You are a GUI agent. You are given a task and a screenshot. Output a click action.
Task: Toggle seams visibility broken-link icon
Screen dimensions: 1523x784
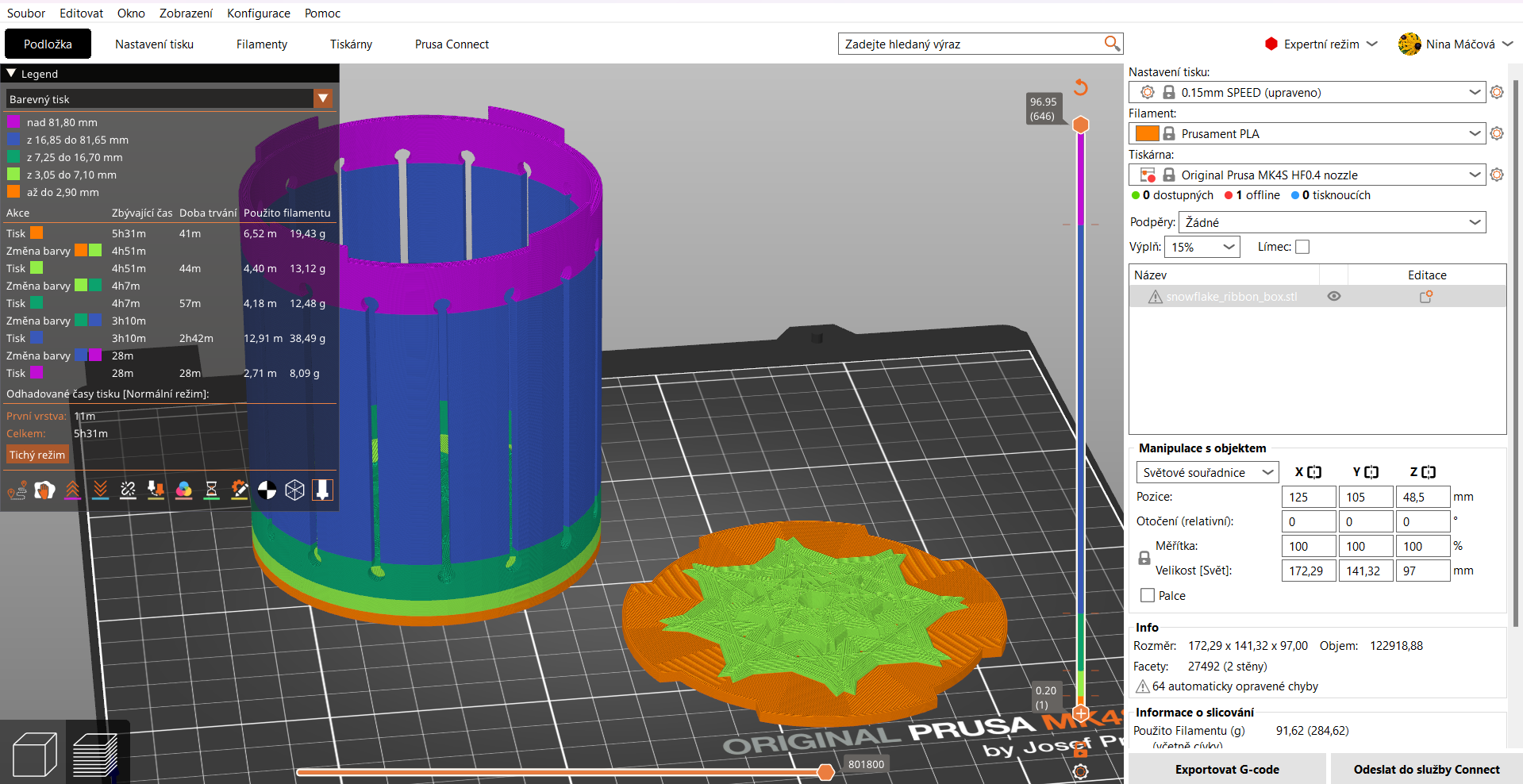(x=128, y=490)
